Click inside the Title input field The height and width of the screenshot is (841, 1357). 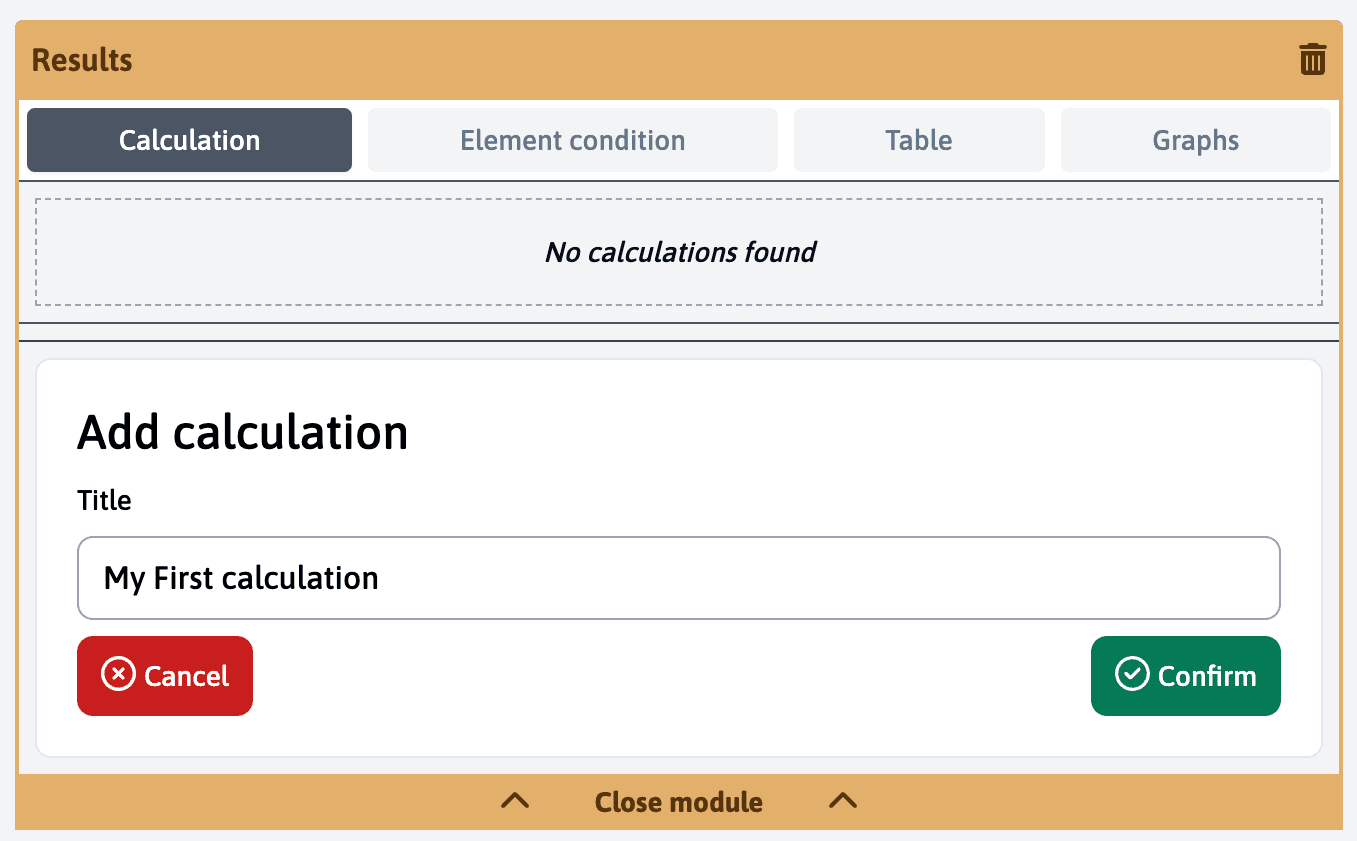pos(678,578)
